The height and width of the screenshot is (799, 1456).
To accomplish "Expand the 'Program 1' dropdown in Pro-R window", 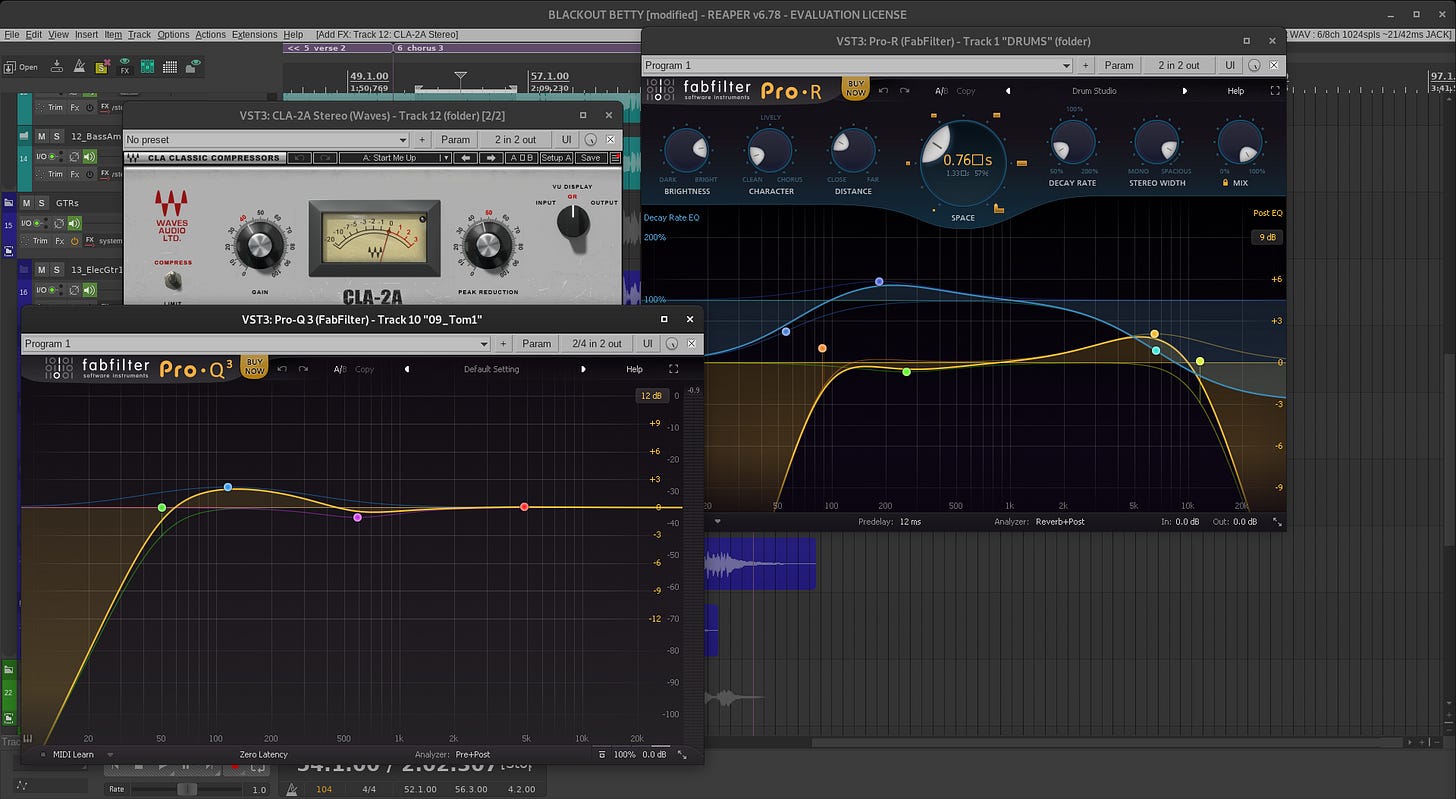I will [x=857, y=65].
